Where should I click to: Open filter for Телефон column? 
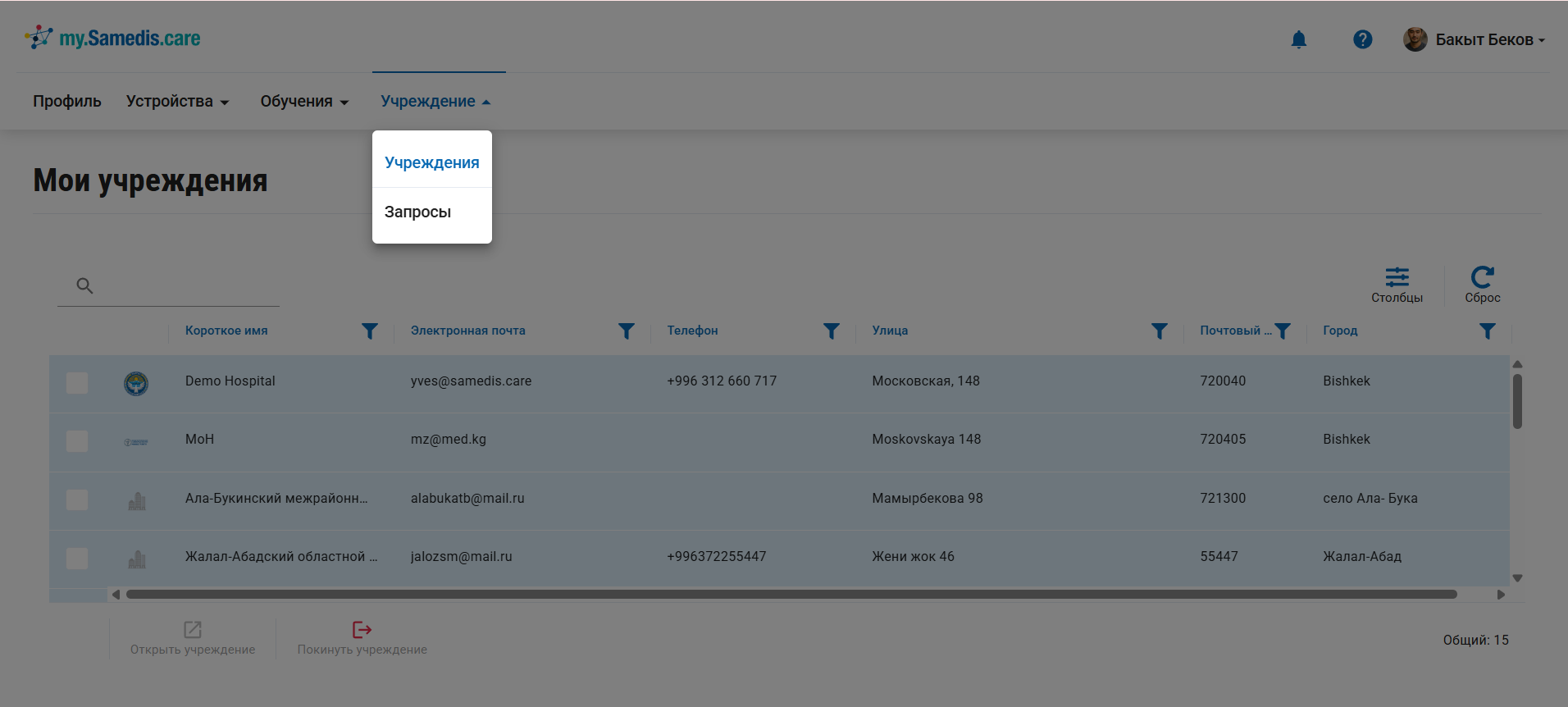tap(832, 331)
